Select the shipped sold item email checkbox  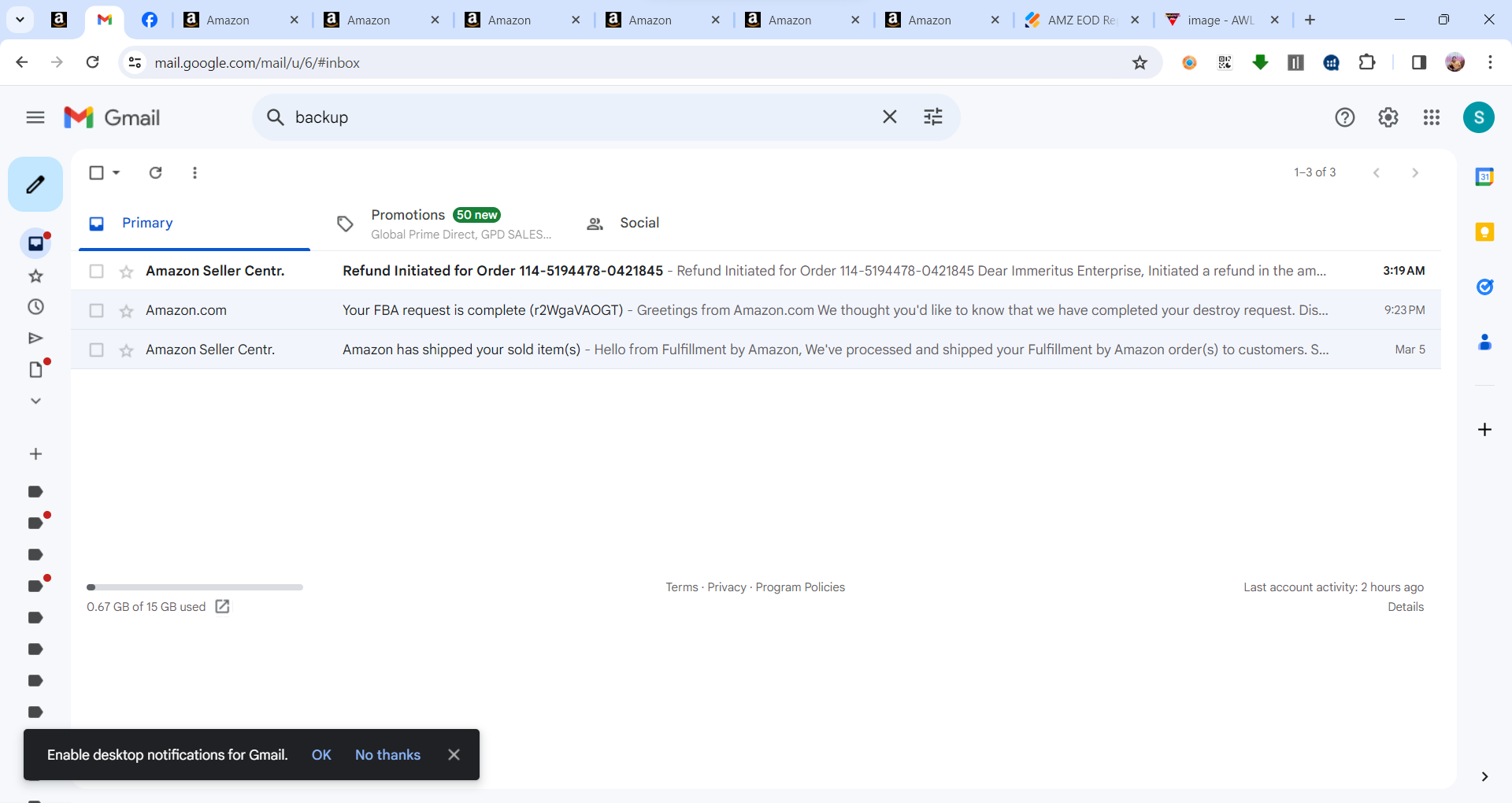[x=97, y=350]
